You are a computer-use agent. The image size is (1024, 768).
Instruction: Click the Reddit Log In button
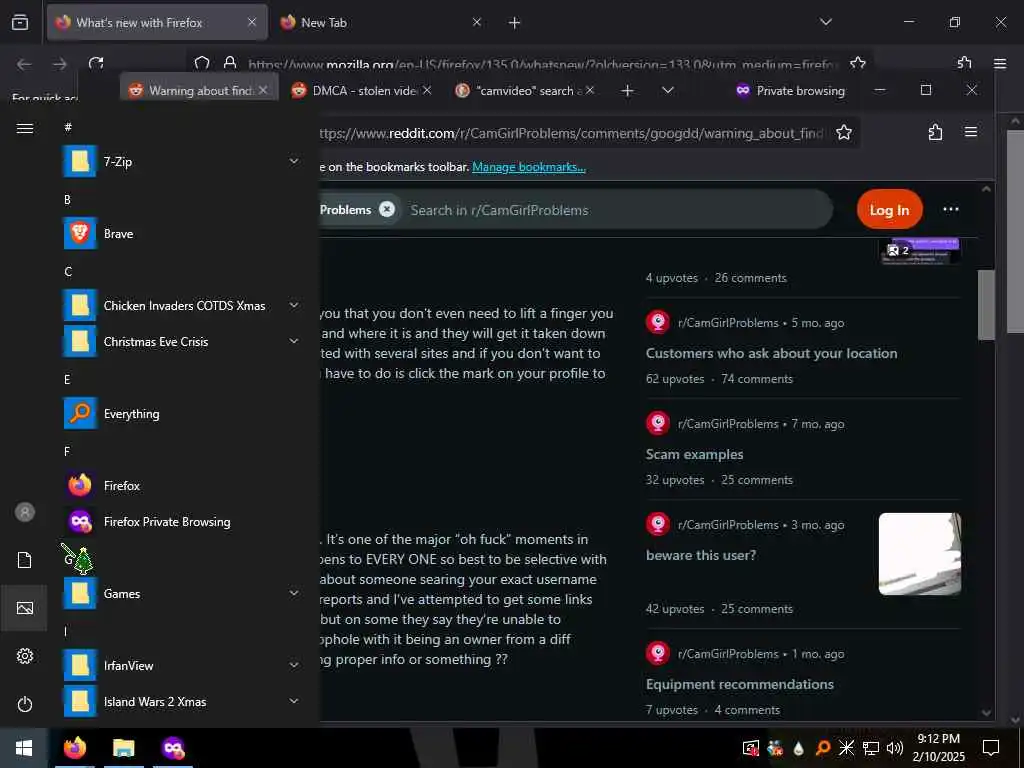coord(889,210)
